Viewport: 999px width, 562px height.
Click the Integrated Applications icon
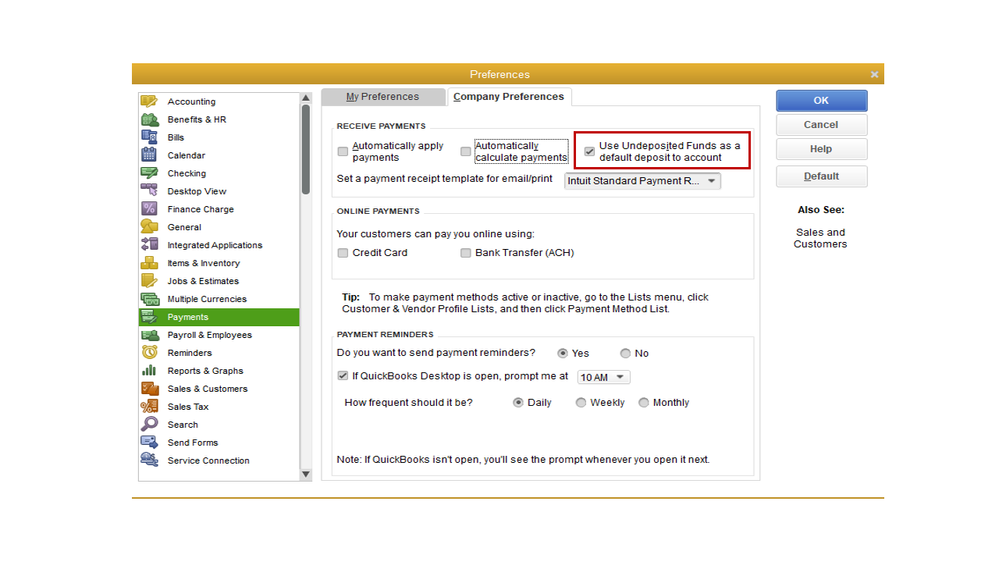point(149,245)
